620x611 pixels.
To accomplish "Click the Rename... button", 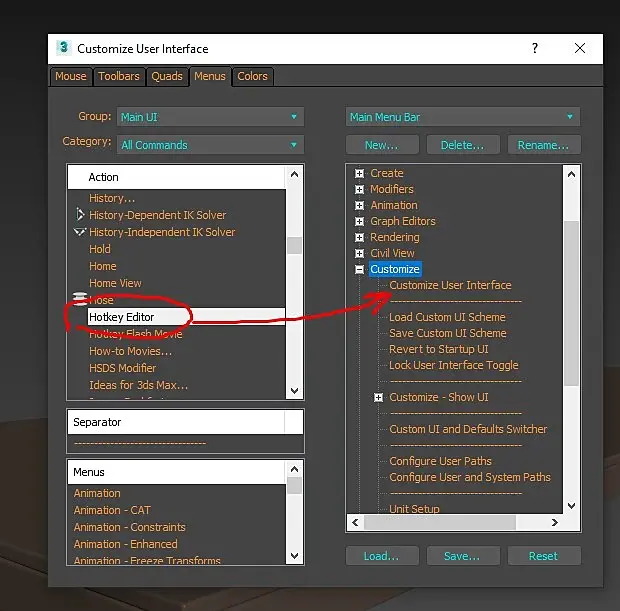I will (x=544, y=145).
